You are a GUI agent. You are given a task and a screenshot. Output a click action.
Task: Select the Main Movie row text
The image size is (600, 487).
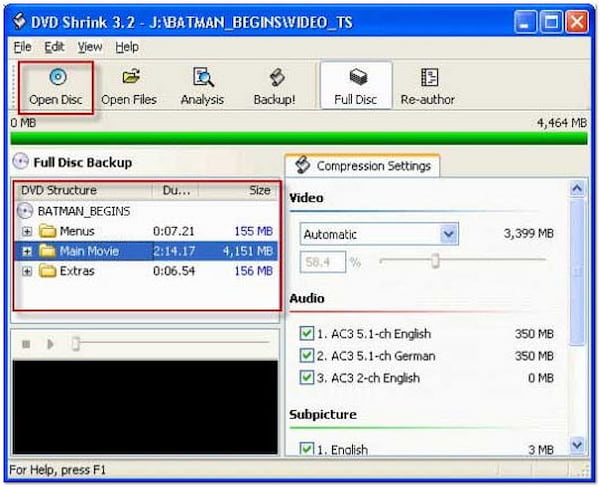89,251
